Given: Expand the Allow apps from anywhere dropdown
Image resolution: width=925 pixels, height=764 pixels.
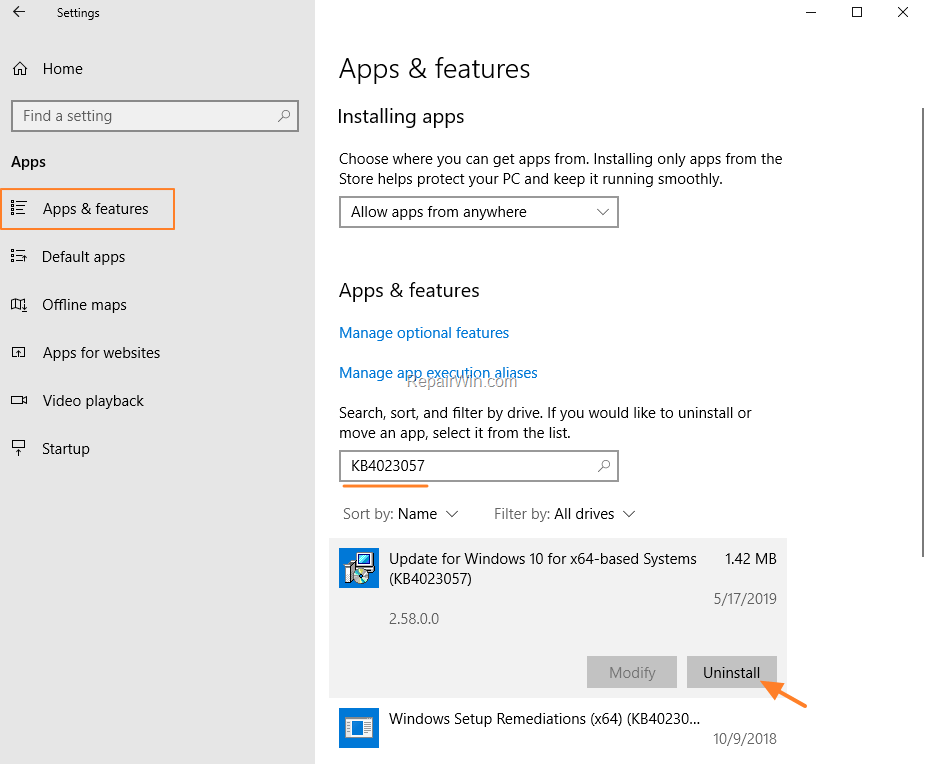Looking at the screenshot, I should [x=478, y=212].
